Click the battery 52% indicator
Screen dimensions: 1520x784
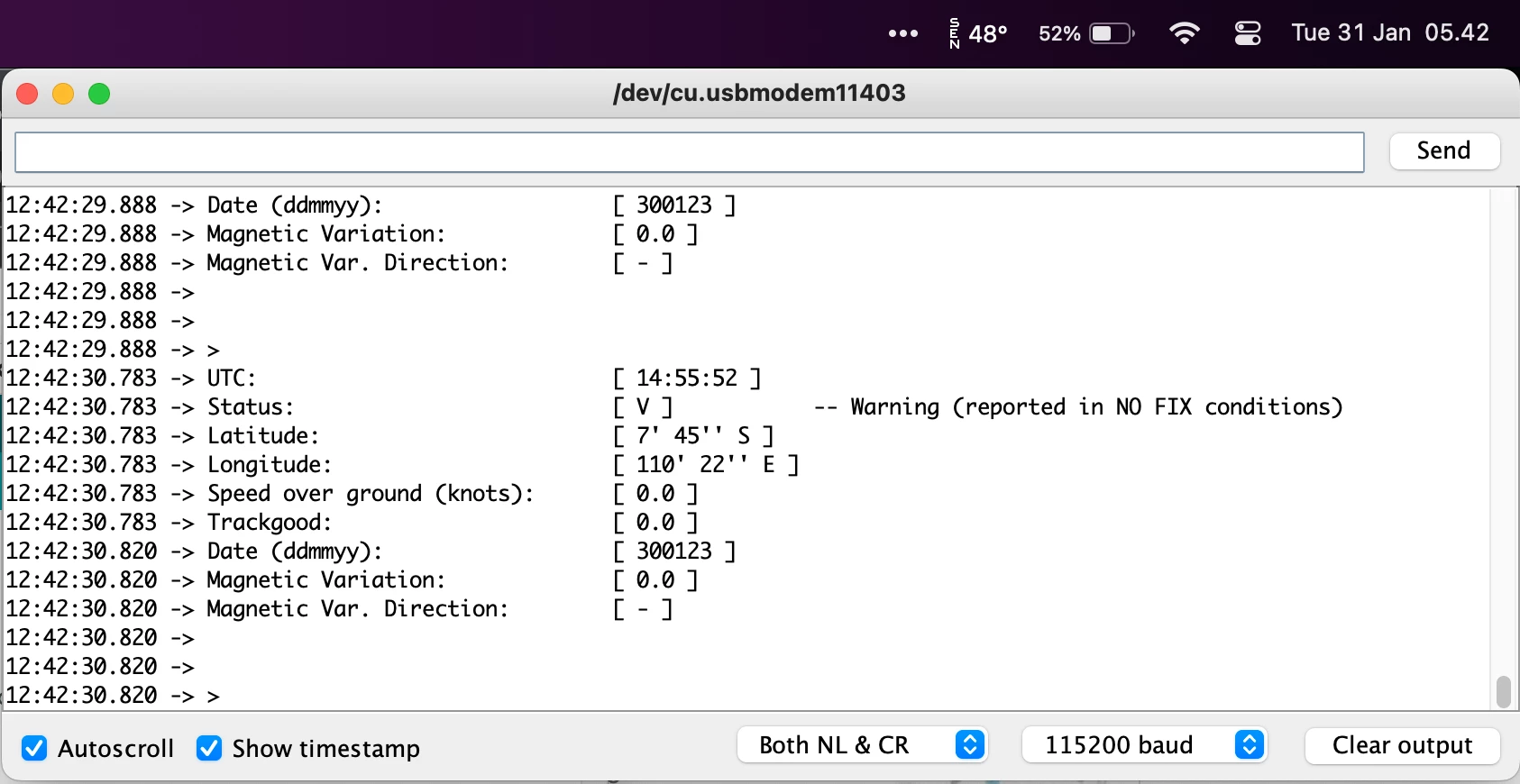point(1086,33)
